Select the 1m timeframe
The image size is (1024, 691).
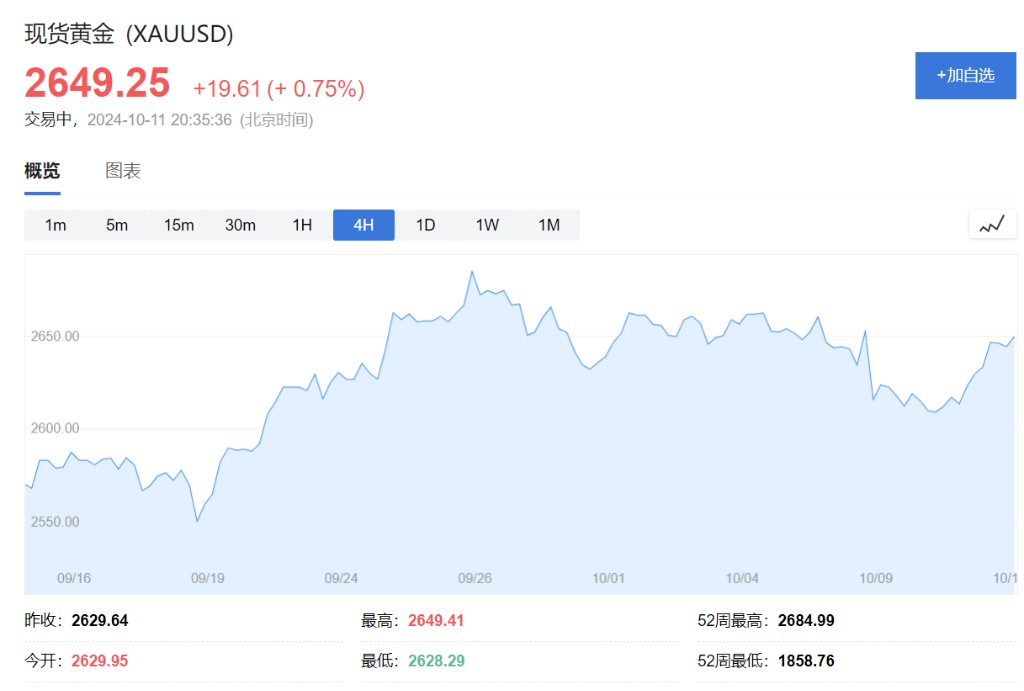point(55,225)
